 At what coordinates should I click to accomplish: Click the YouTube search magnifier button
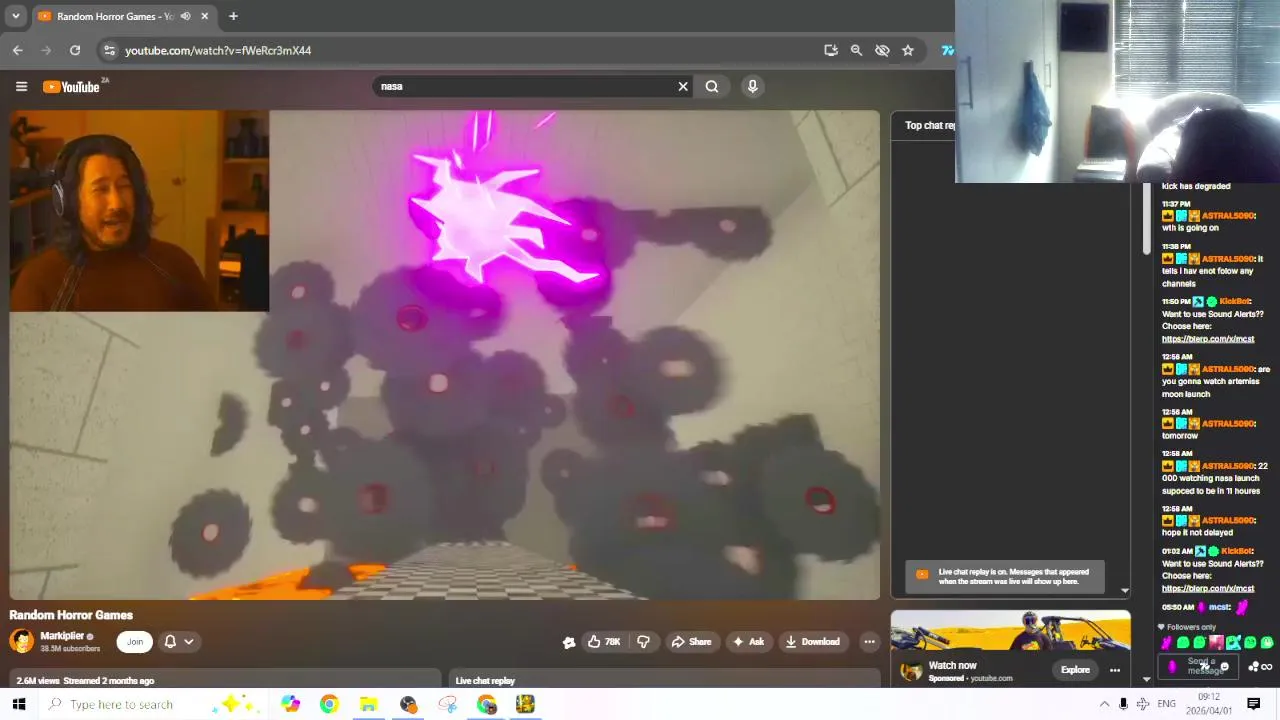coord(712,86)
